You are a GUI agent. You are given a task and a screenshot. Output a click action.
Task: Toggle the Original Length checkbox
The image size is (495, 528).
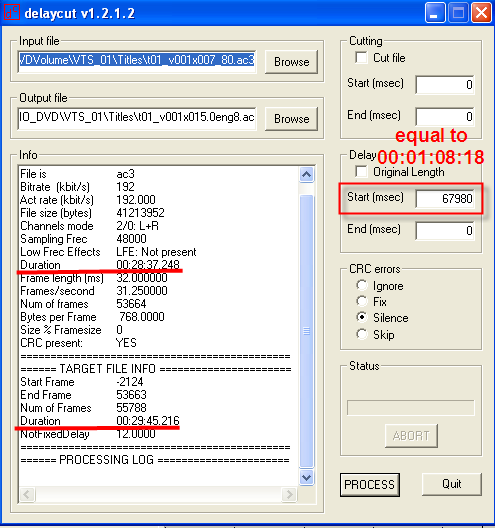point(361,172)
